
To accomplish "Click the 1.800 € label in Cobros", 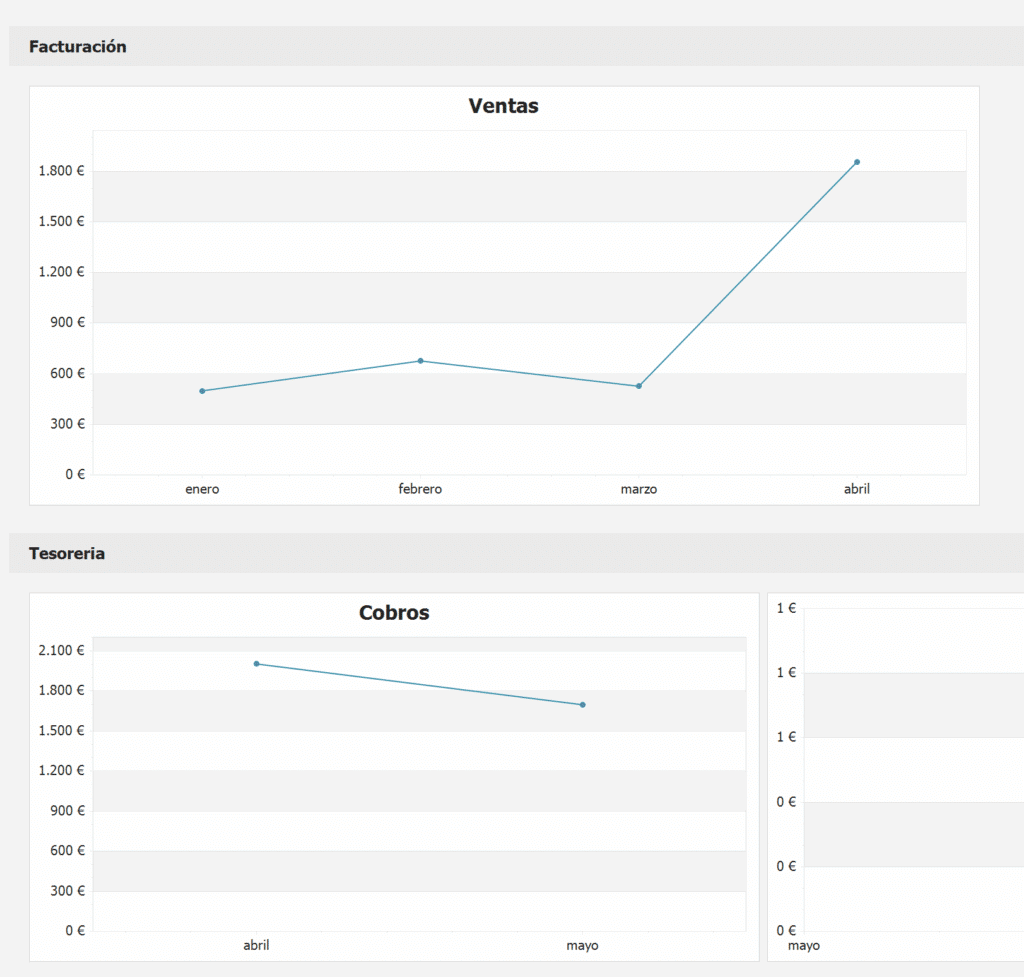I will tap(61, 690).
